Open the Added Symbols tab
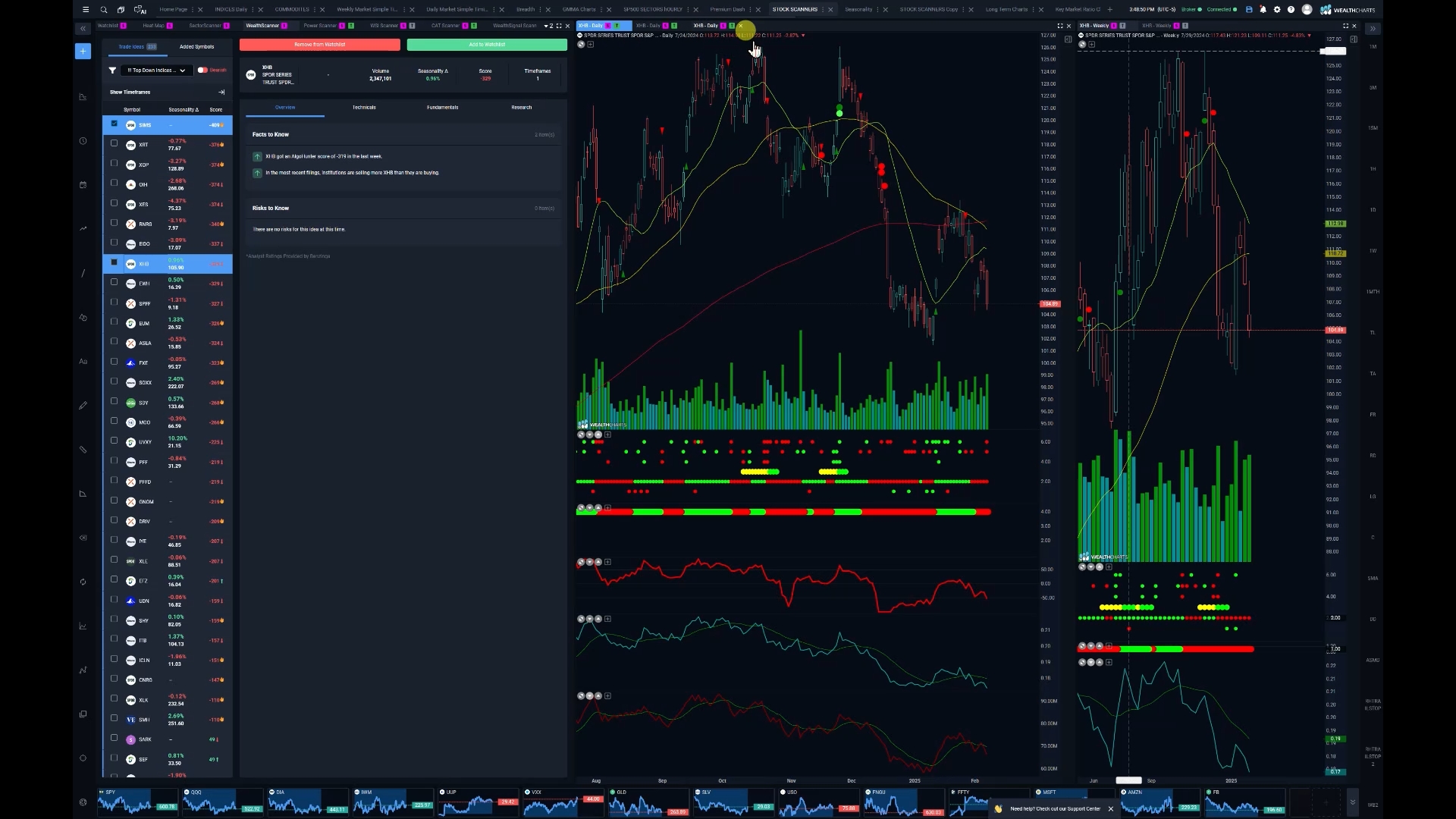 coord(196,47)
